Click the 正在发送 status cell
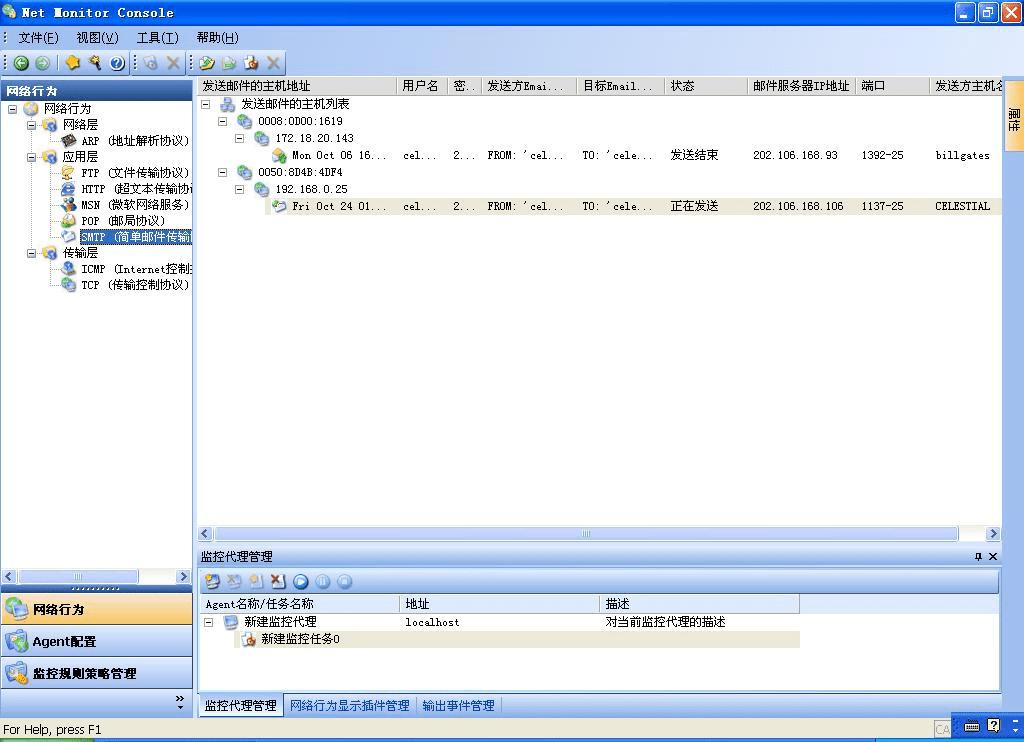Screen dimensions: 1024x742 point(694,206)
